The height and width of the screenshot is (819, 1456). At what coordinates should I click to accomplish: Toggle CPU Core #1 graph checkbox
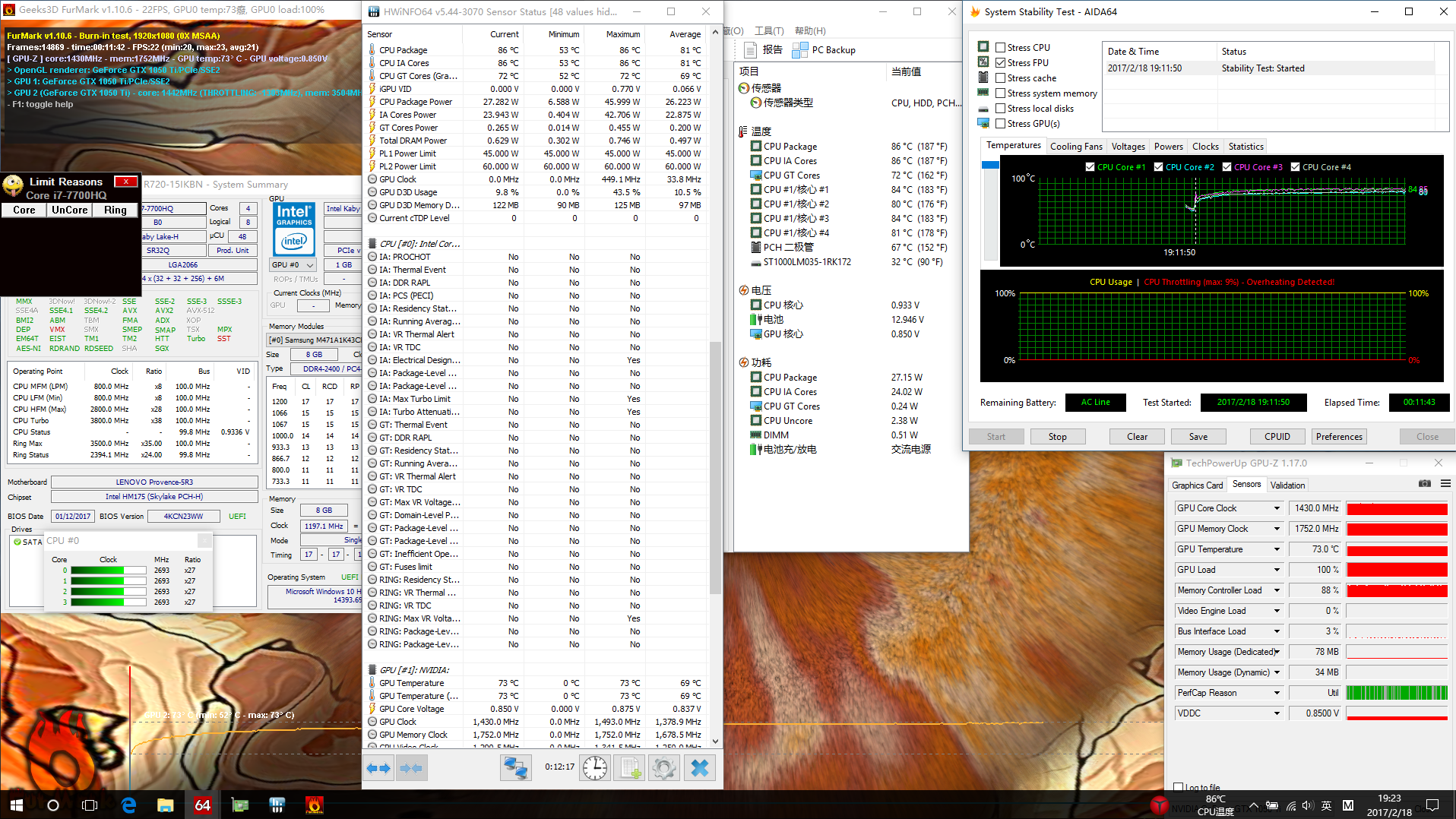click(1090, 167)
